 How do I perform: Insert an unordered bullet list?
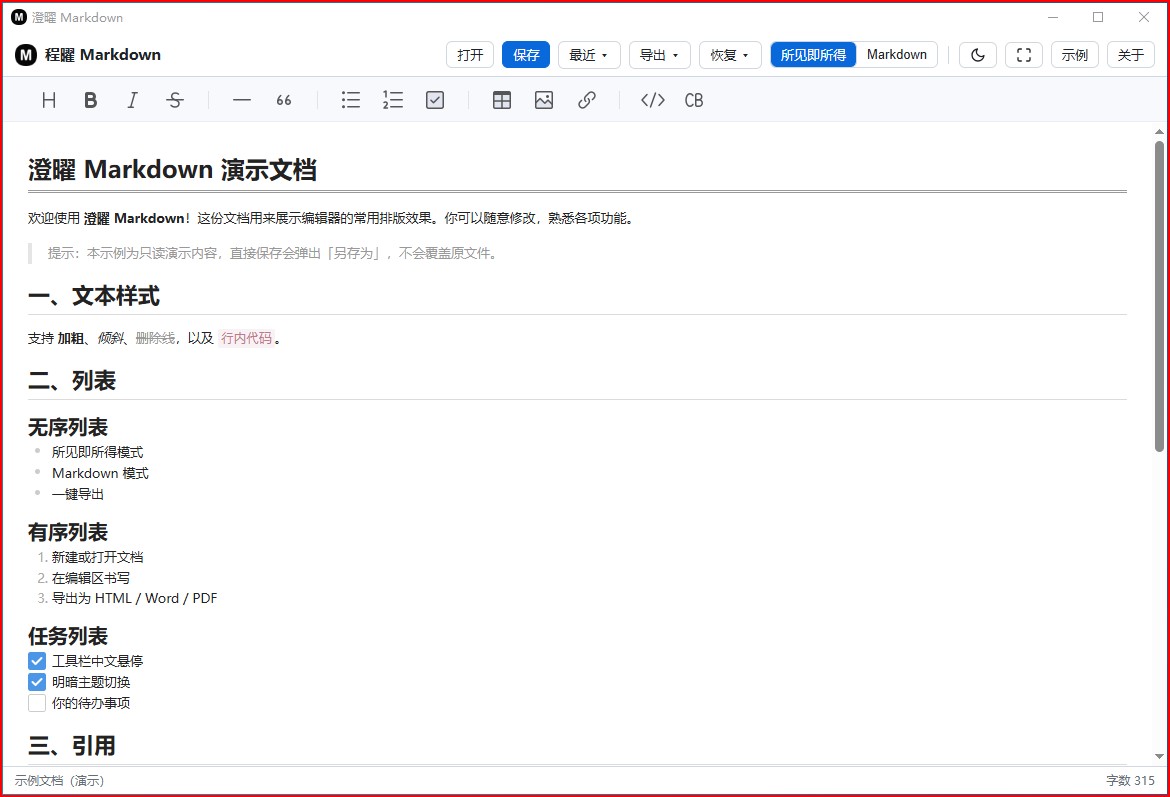click(x=351, y=100)
